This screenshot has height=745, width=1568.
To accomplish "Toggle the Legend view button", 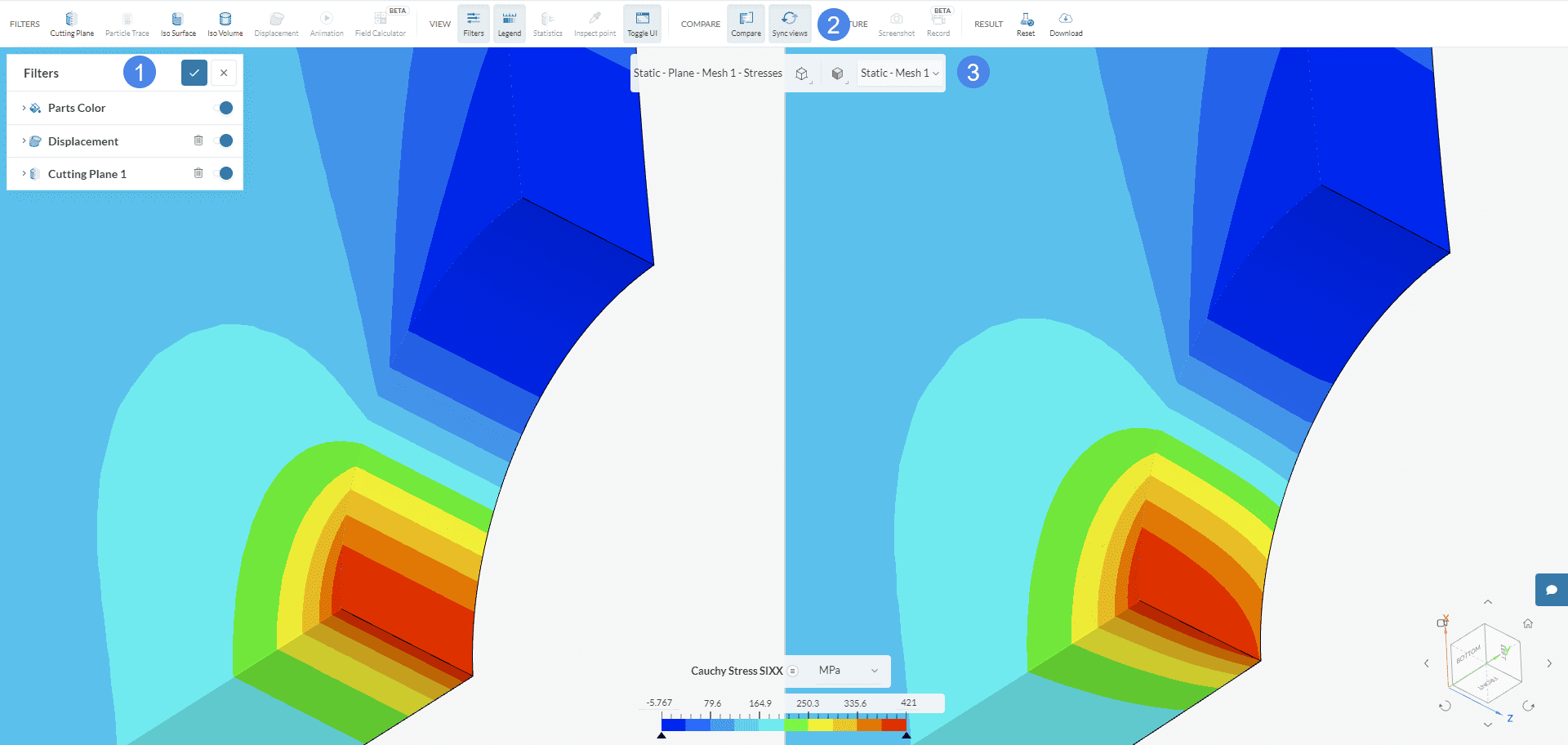I will pyautogui.click(x=509, y=24).
